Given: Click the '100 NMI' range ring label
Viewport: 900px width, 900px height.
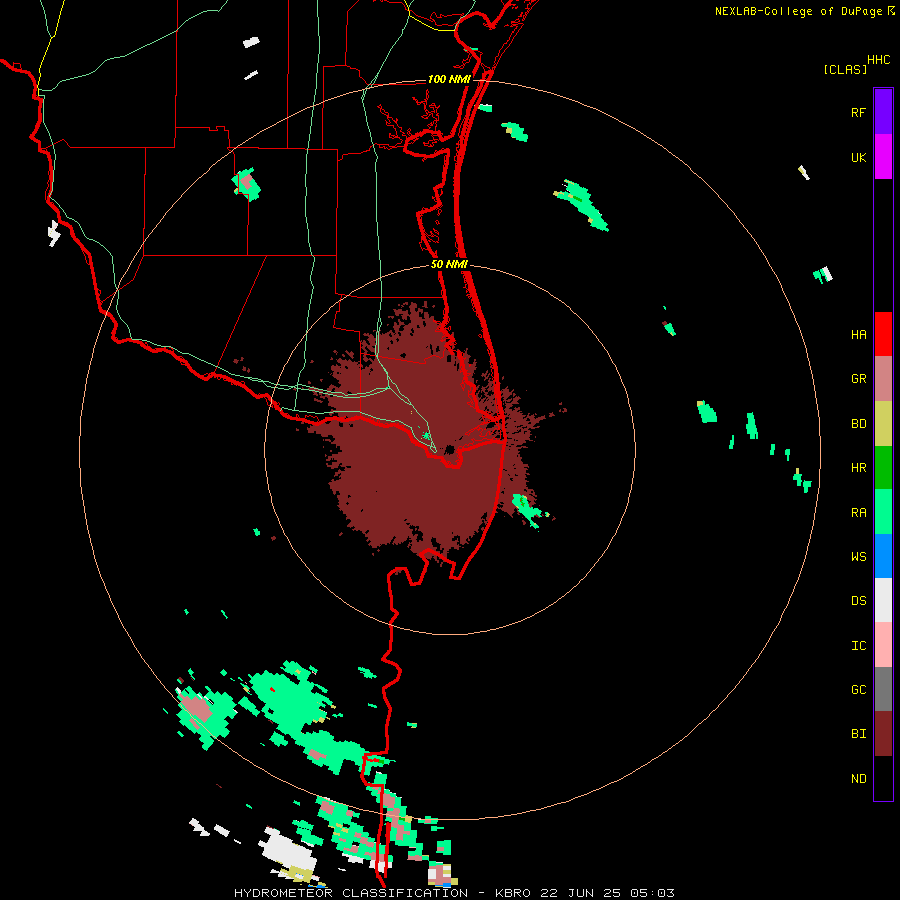Looking at the screenshot, I should (449, 79).
